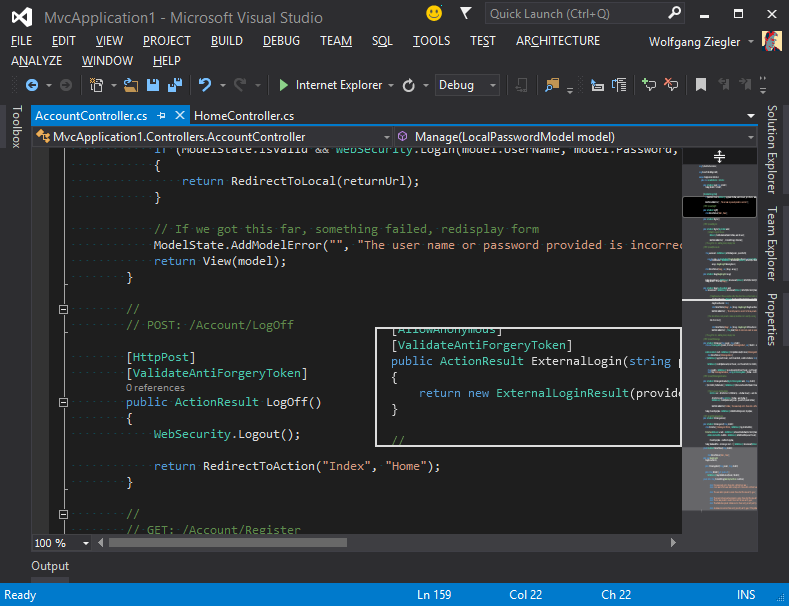Image resolution: width=789 pixels, height=606 pixels.
Task: Collapse the Register comment outline block
Action: [63, 514]
